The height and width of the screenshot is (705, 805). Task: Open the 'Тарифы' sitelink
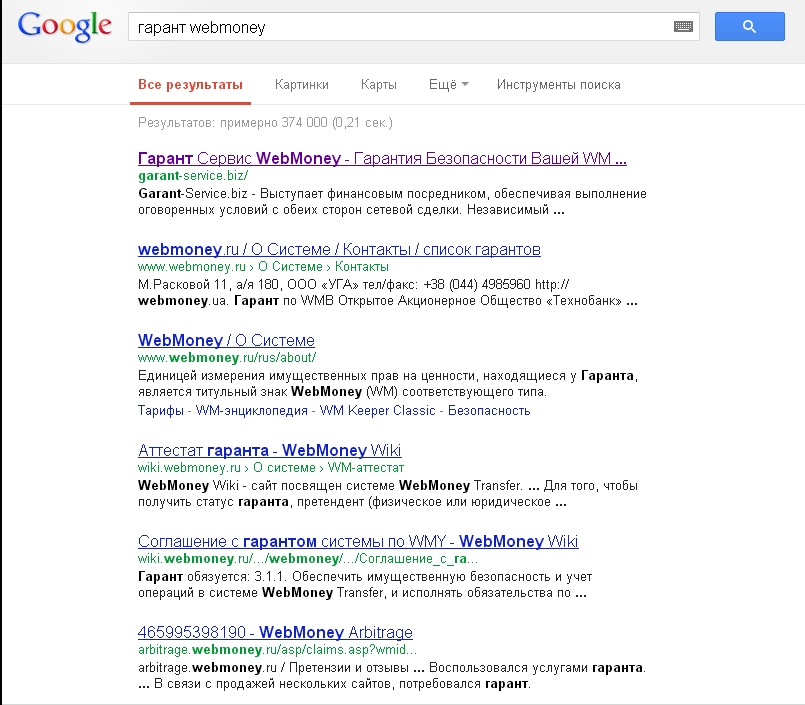click(161, 410)
